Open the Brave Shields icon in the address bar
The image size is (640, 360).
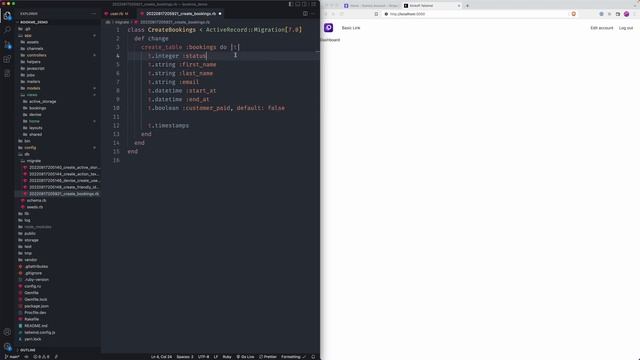point(573,14)
